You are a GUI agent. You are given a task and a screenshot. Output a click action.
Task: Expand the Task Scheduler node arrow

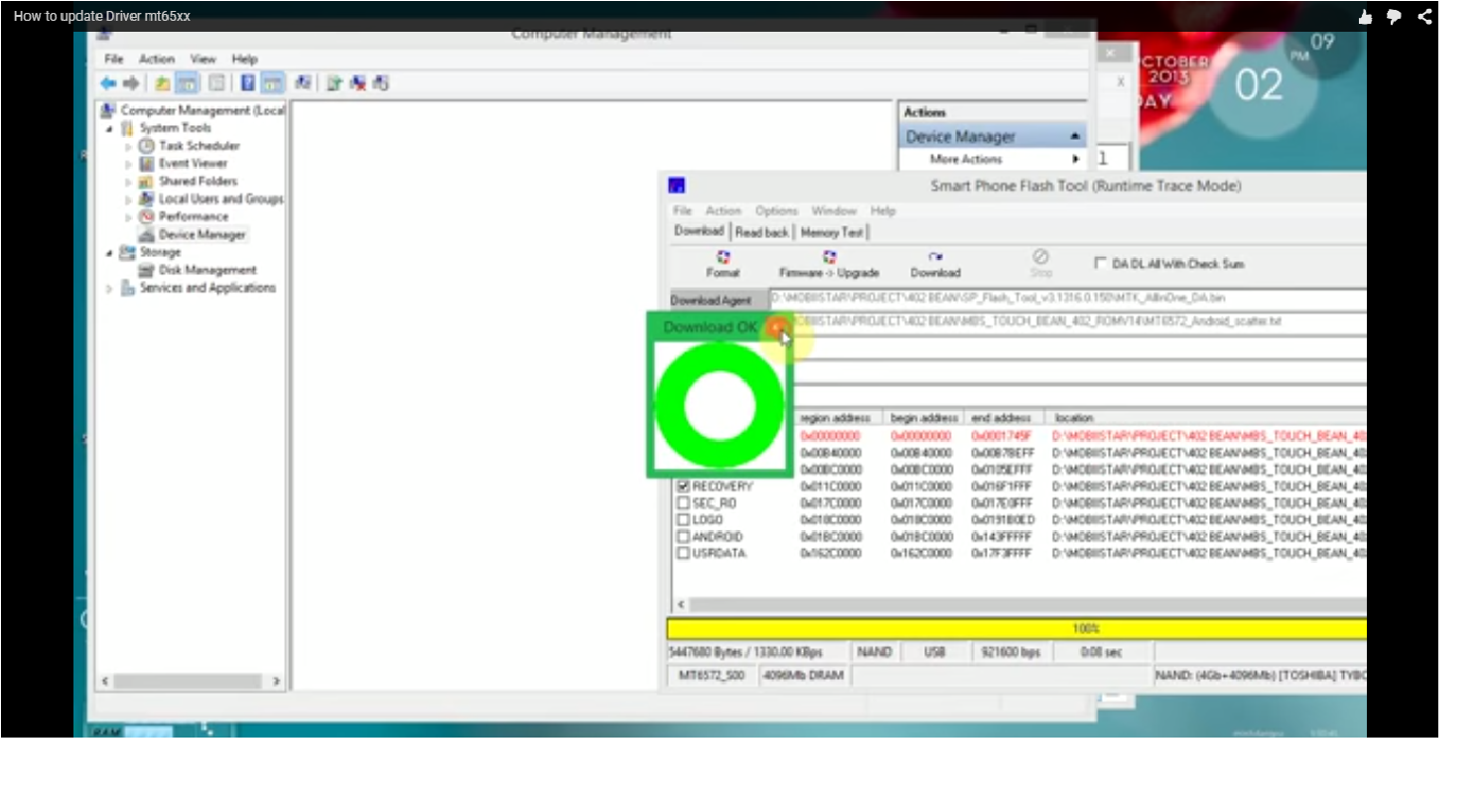click(128, 147)
